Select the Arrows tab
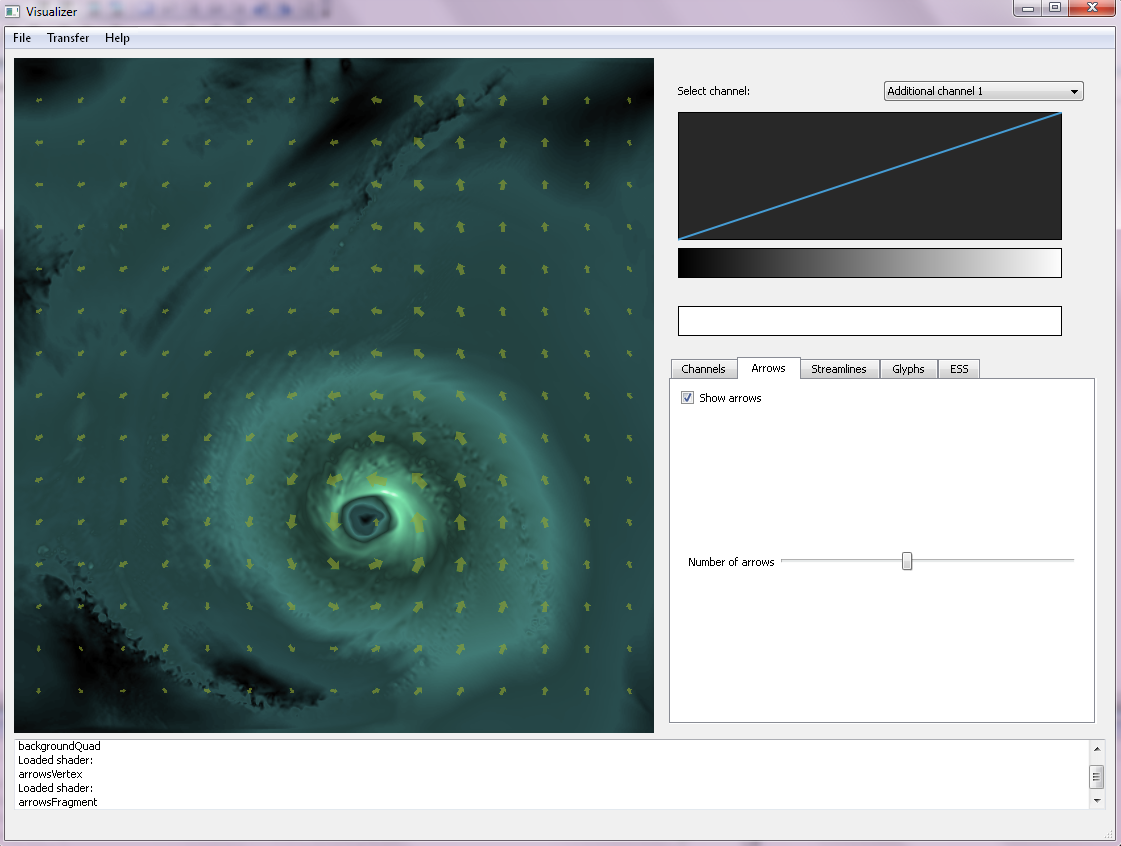 coord(769,368)
